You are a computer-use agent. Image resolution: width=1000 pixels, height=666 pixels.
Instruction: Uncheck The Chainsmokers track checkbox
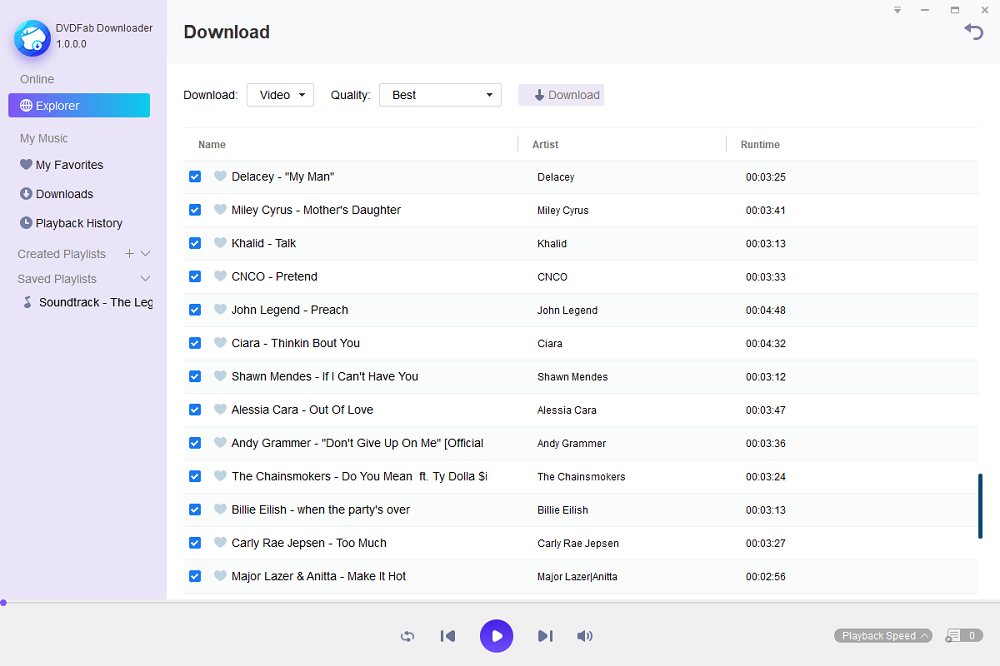click(195, 476)
